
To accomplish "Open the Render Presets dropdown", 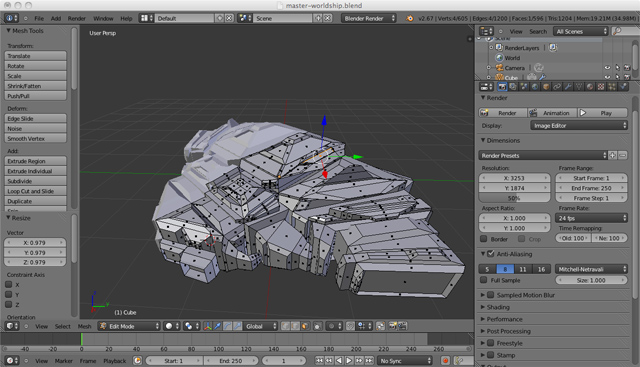I will pos(543,156).
